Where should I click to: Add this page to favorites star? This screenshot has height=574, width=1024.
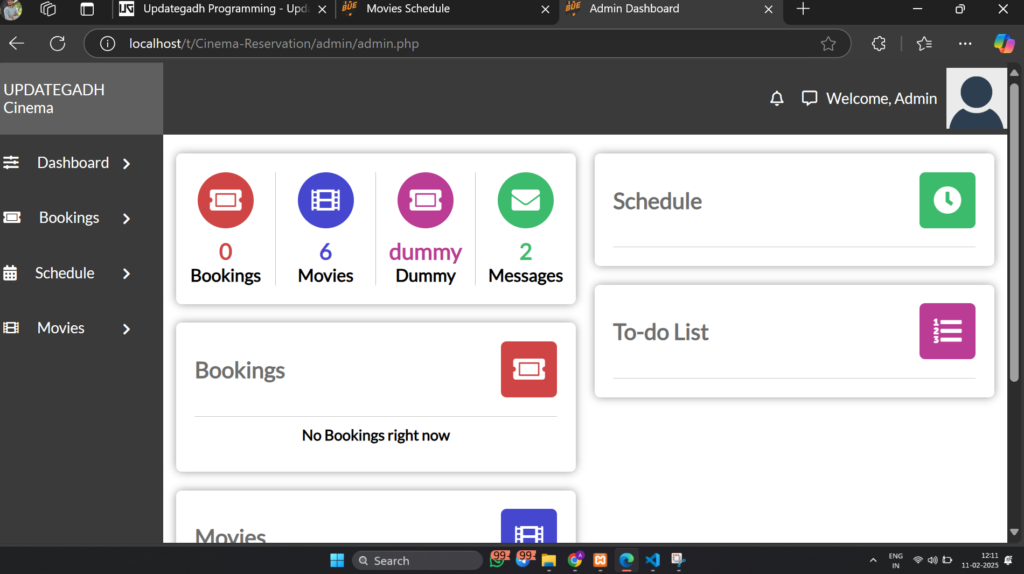[828, 44]
